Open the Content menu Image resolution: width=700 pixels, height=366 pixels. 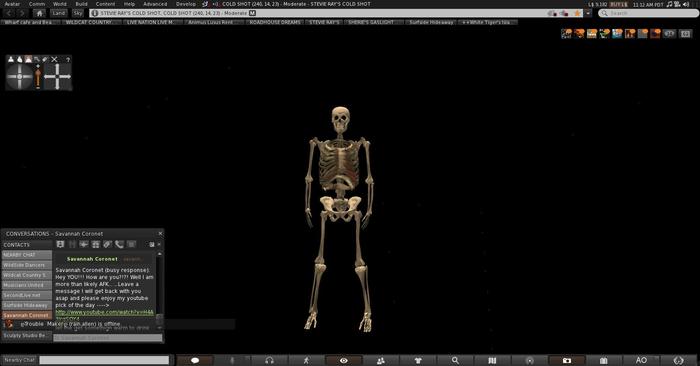pos(105,4)
